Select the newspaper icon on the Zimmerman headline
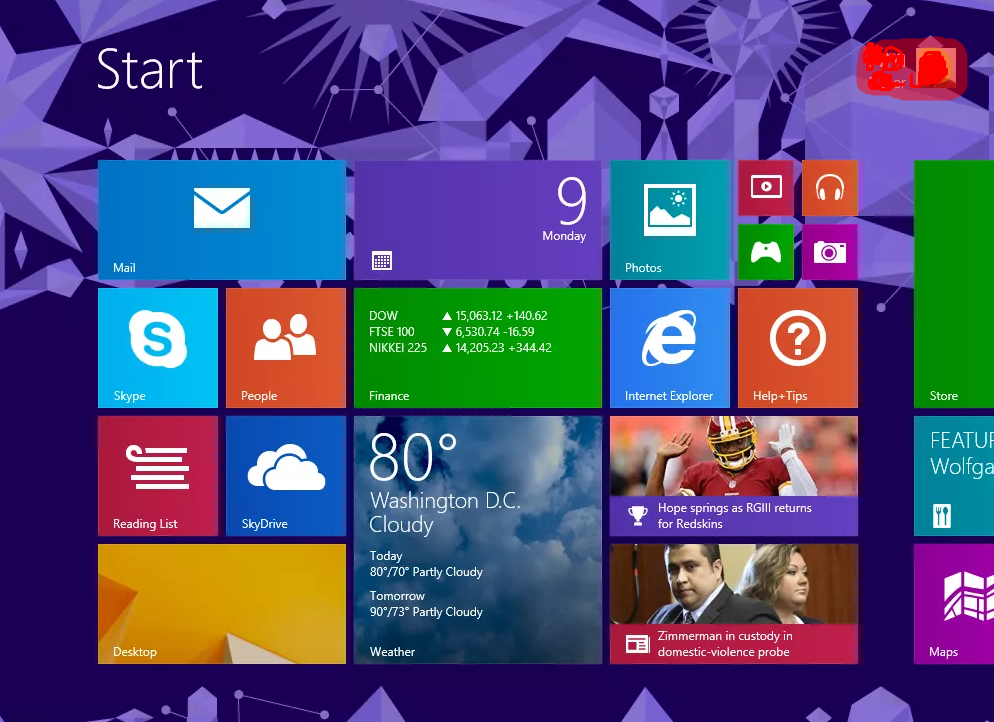Screen dimensions: 994x722 (x=638, y=644)
